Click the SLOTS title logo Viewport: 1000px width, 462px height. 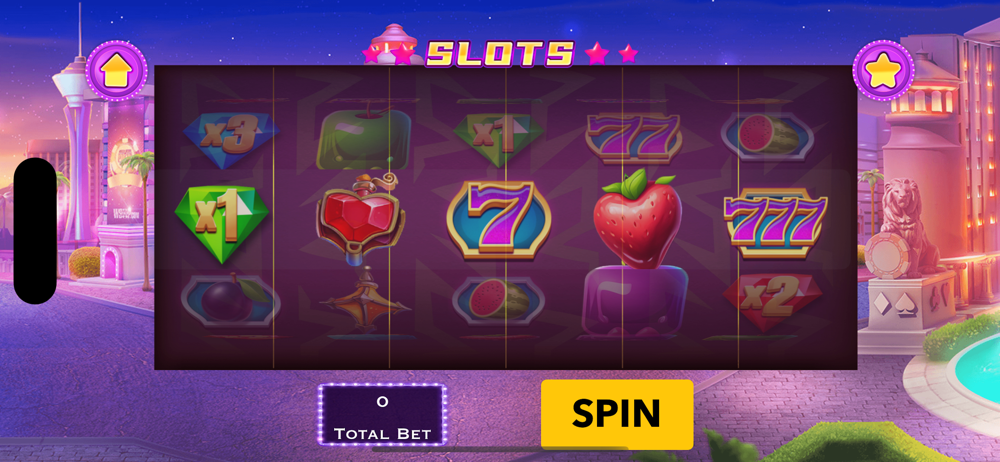tap(499, 54)
